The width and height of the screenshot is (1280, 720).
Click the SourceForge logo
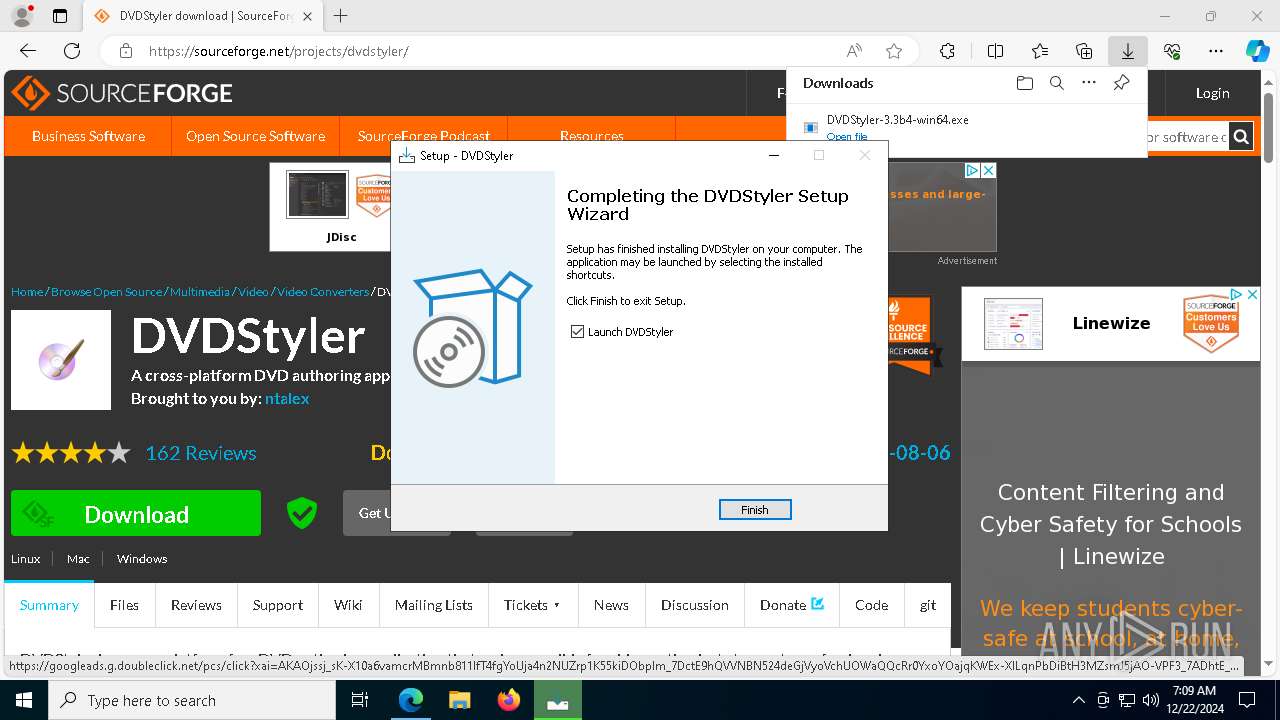pyautogui.click(x=122, y=93)
